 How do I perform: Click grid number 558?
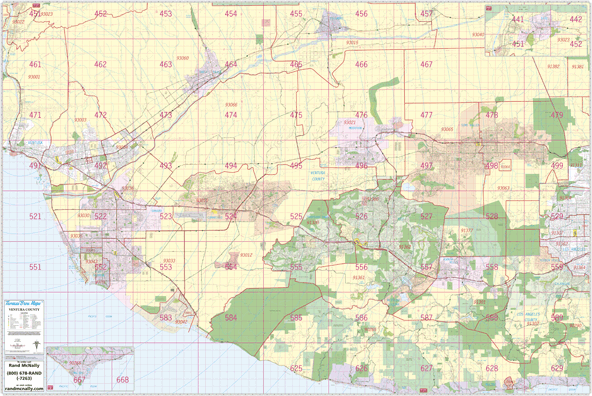pos(492,267)
